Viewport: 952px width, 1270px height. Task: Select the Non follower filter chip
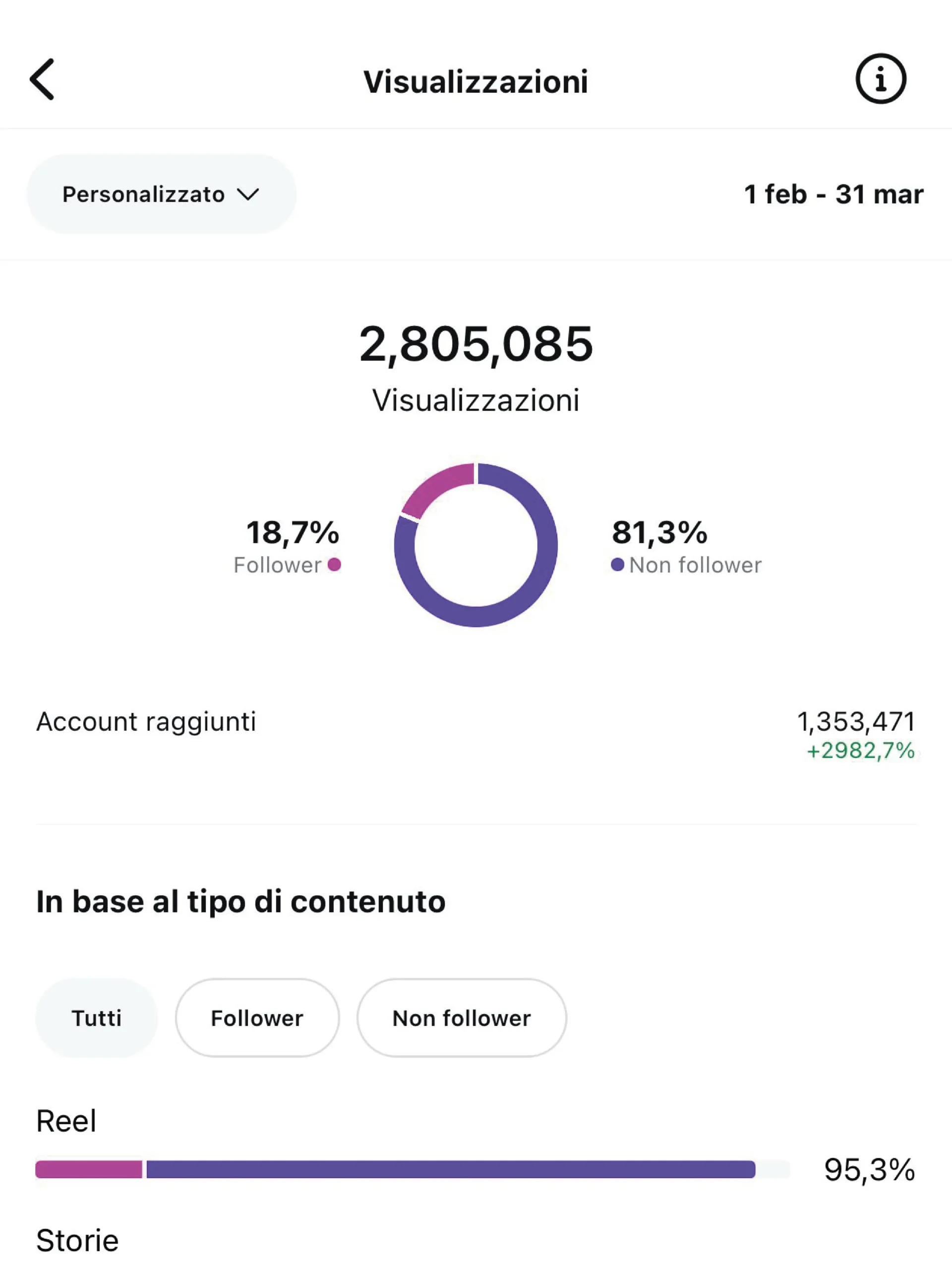coord(461,1018)
